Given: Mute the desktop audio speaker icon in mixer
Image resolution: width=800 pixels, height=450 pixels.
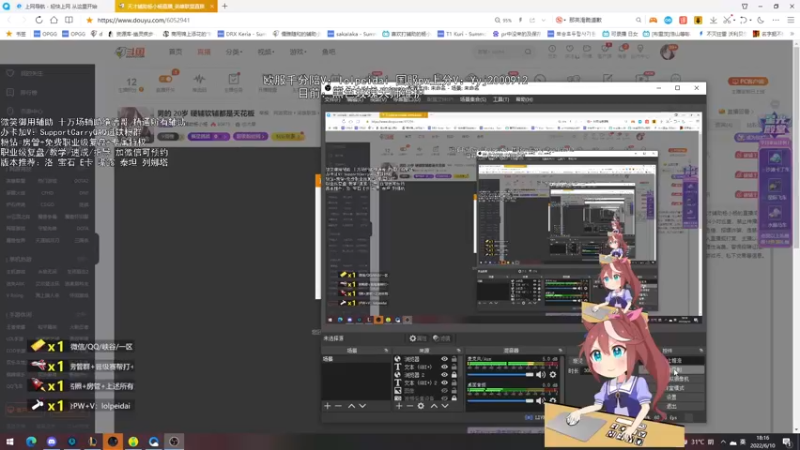Looking at the screenshot, I should [541, 401].
